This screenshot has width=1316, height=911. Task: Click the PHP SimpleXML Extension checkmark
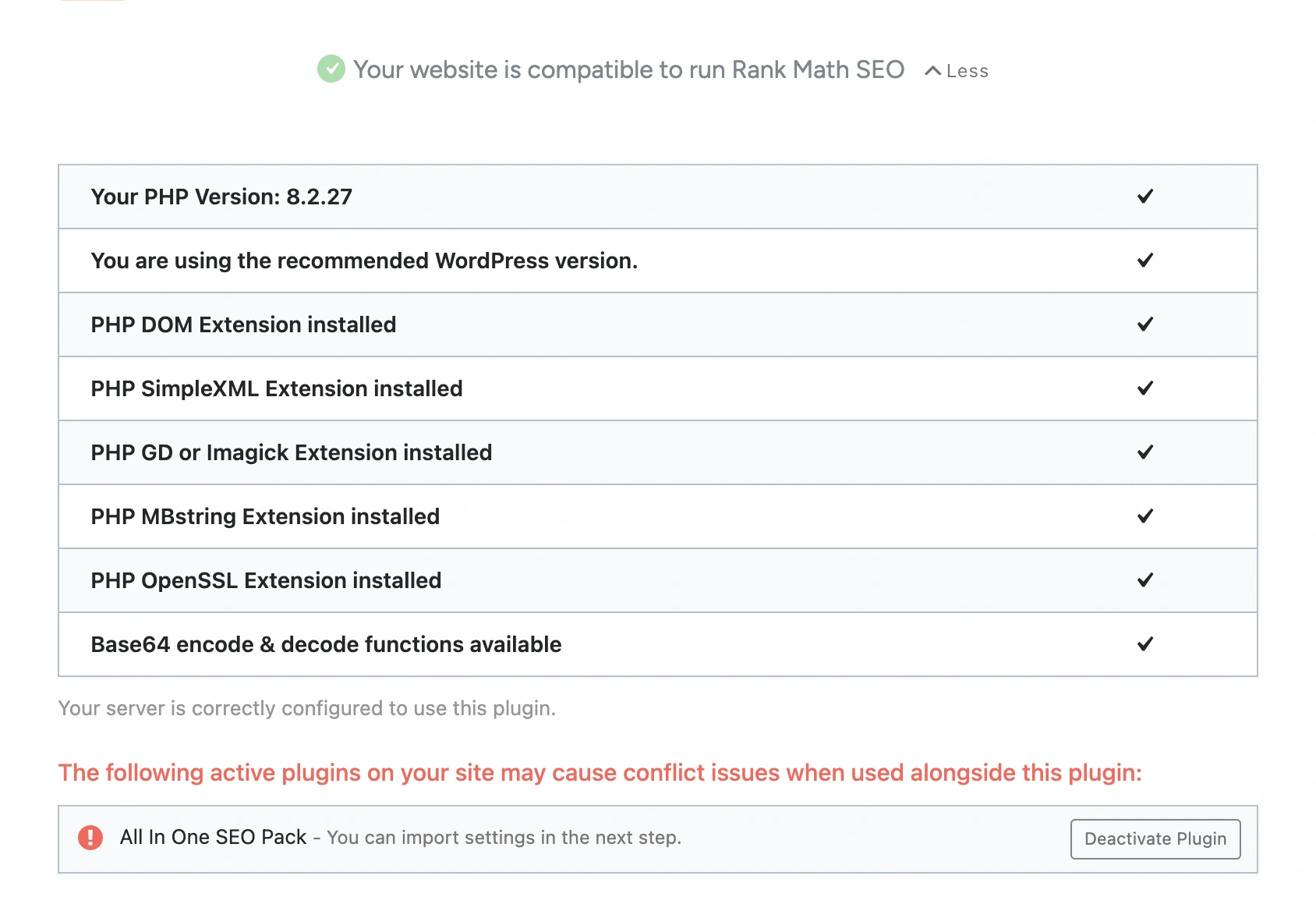(1144, 388)
